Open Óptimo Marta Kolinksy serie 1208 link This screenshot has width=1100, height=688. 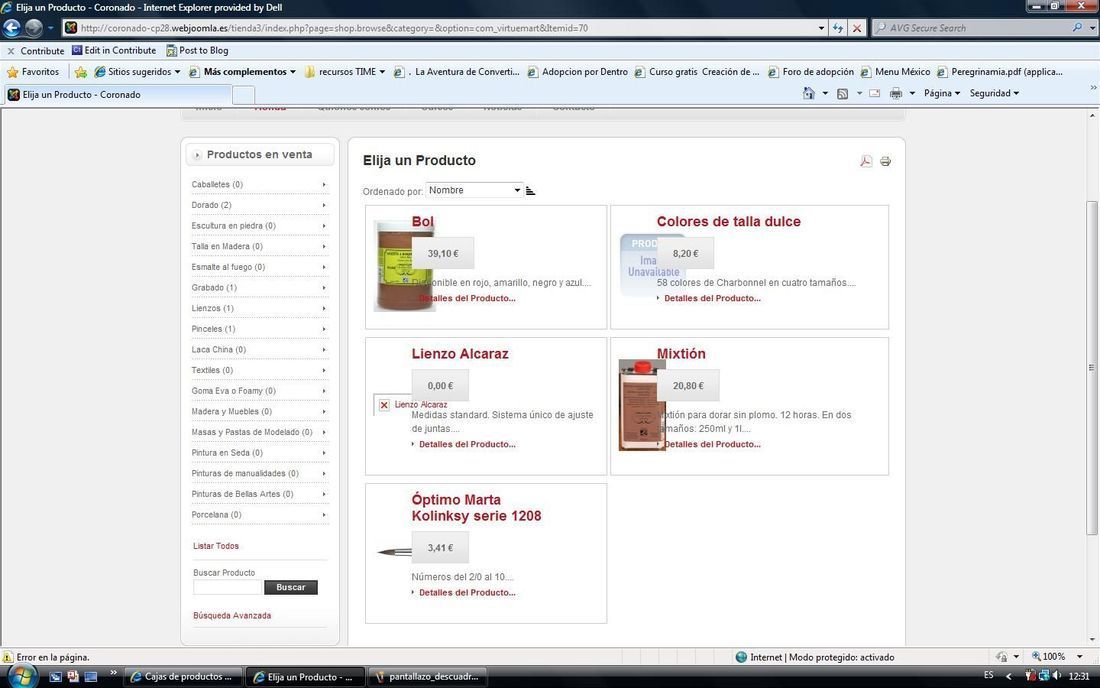click(476, 508)
